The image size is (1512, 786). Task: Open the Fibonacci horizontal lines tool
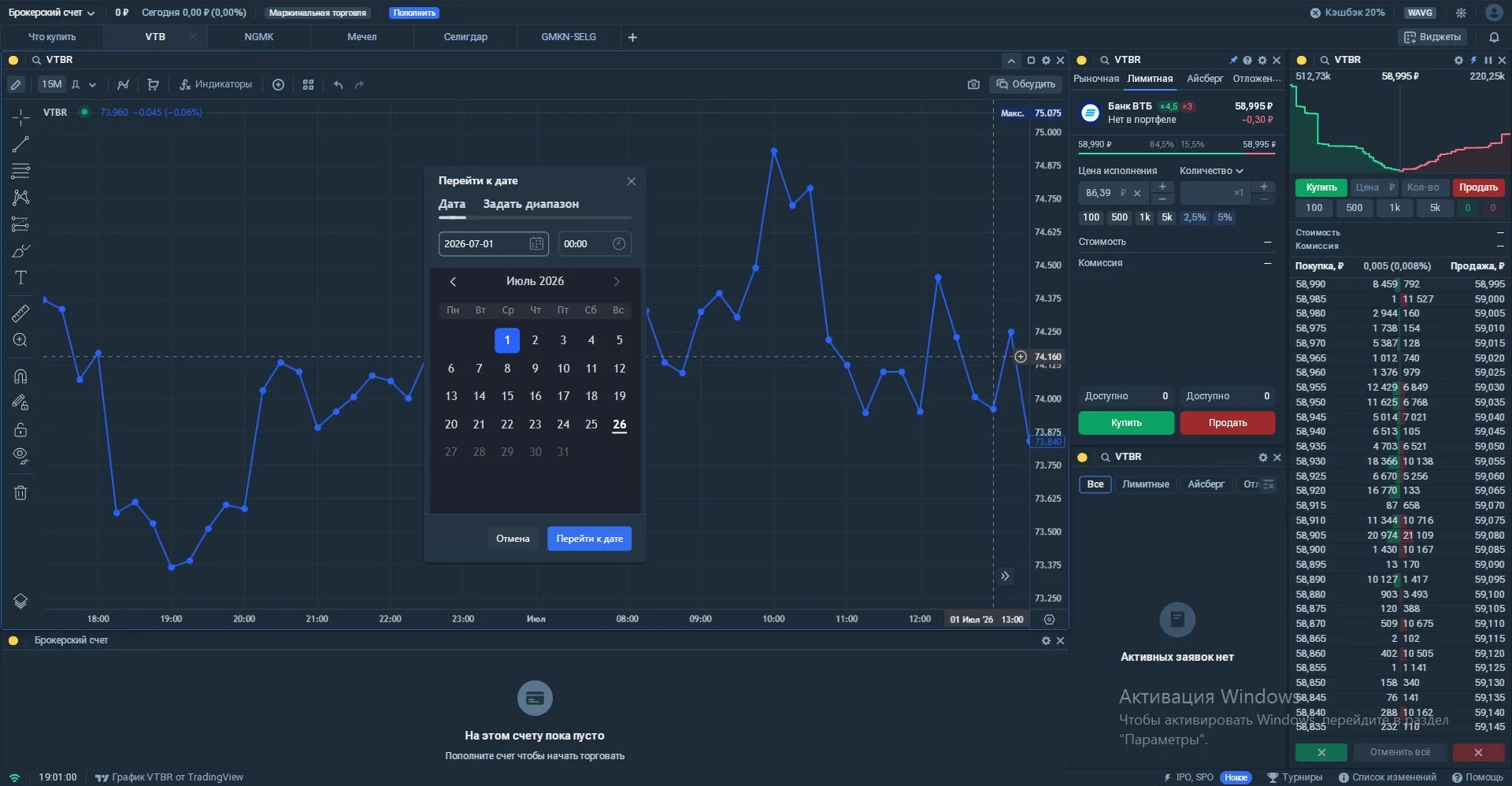click(x=20, y=171)
